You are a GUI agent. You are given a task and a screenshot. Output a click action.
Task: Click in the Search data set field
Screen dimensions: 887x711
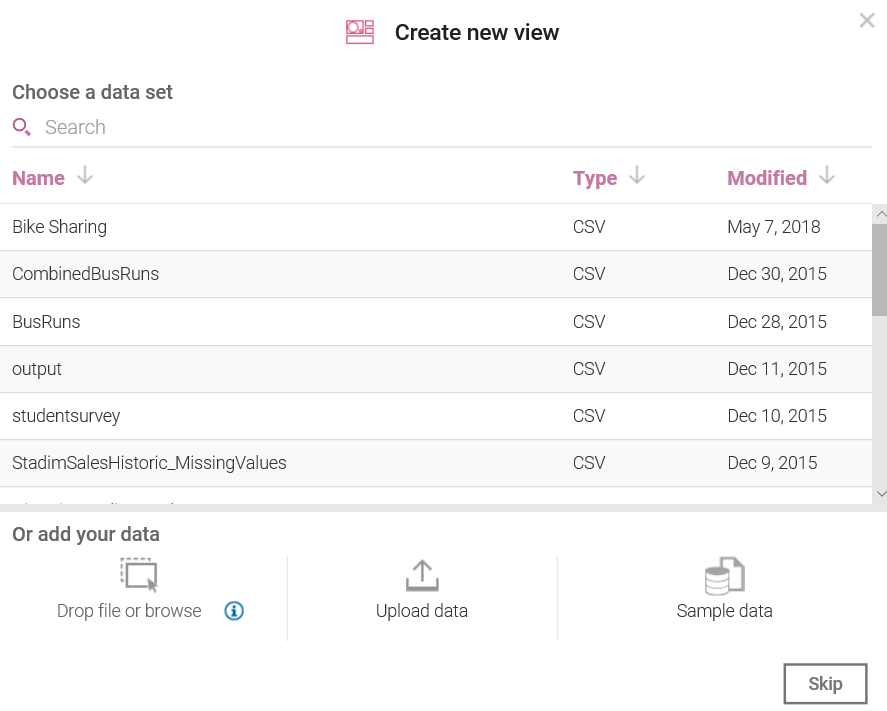pos(300,127)
